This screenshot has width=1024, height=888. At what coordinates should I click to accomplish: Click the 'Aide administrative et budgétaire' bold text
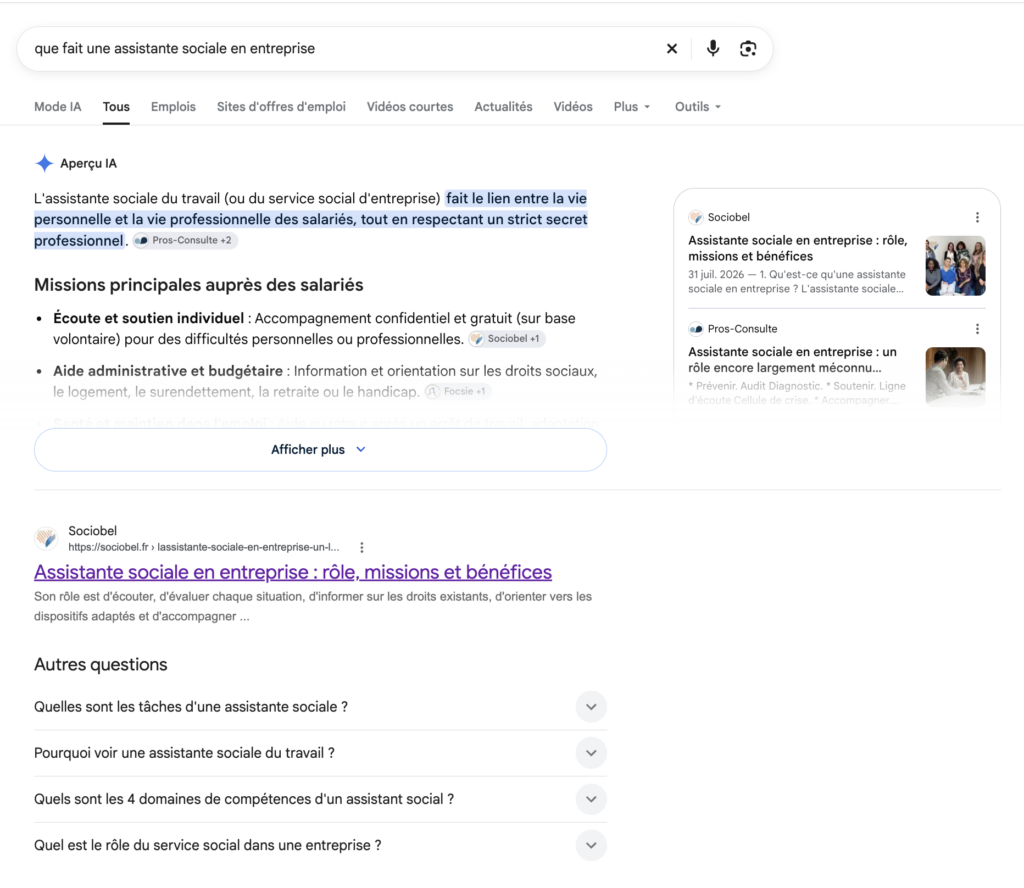pos(168,371)
